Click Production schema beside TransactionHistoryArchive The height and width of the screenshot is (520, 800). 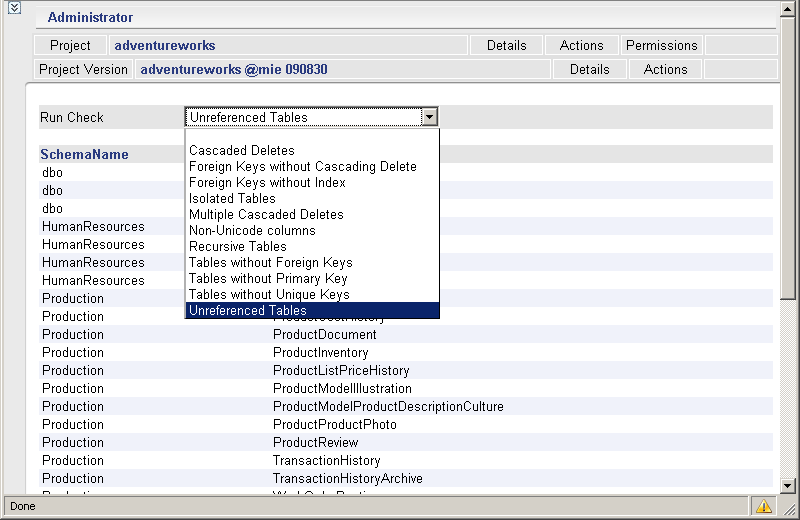(x=72, y=478)
